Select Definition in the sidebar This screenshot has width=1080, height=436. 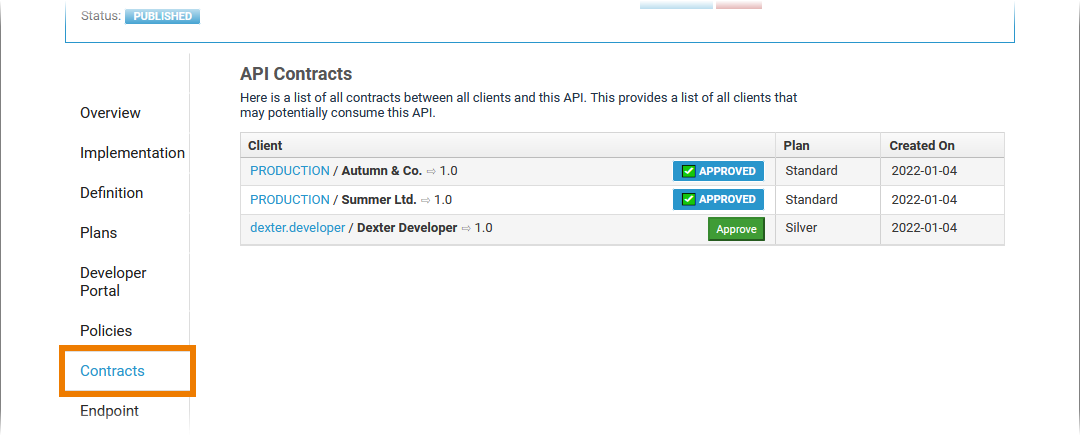click(111, 193)
